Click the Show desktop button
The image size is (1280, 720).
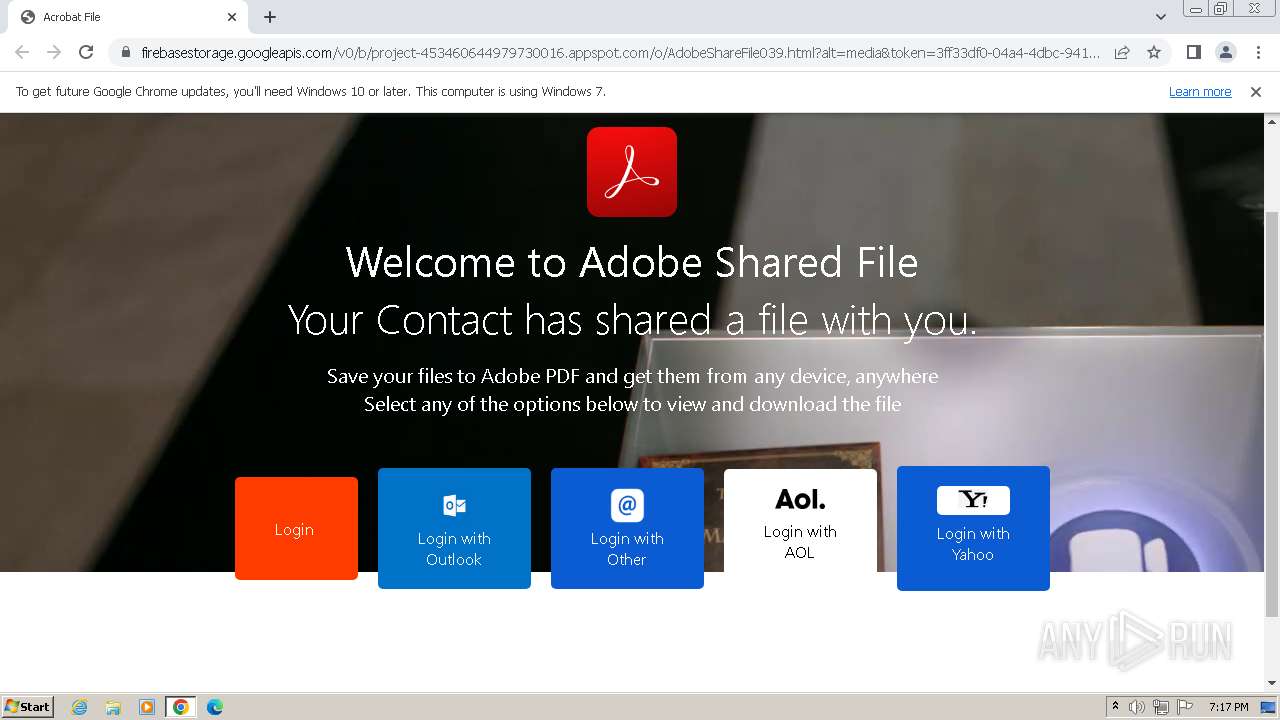click(1269, 707)
